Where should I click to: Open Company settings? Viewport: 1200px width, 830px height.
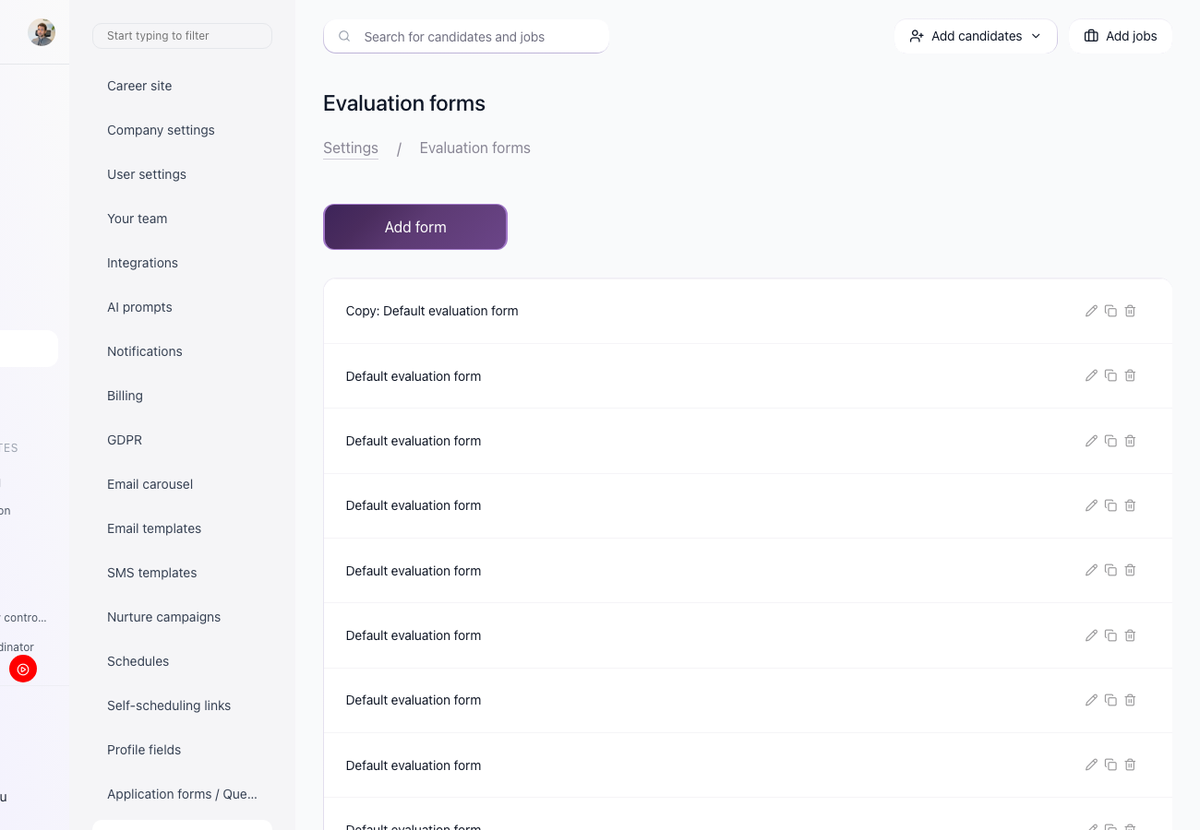click(161, 130)
